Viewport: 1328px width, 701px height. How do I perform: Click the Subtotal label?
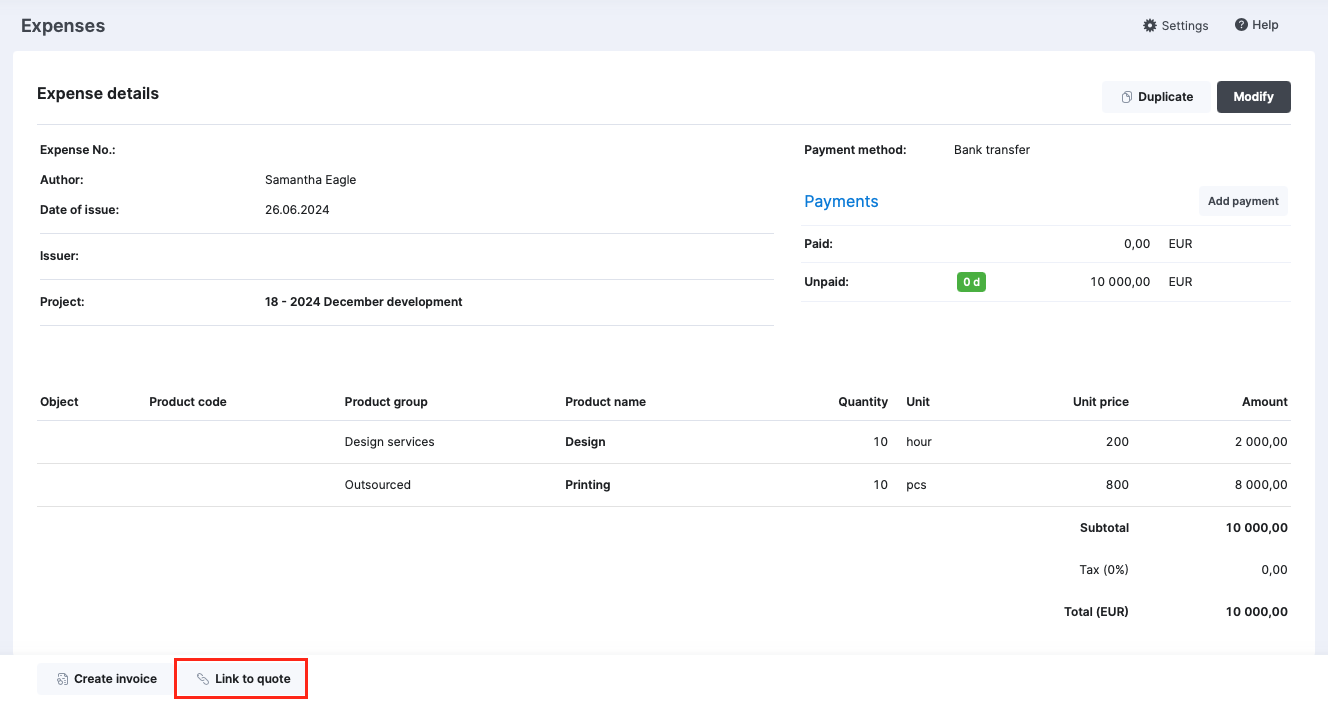[x=1104, y=528]
